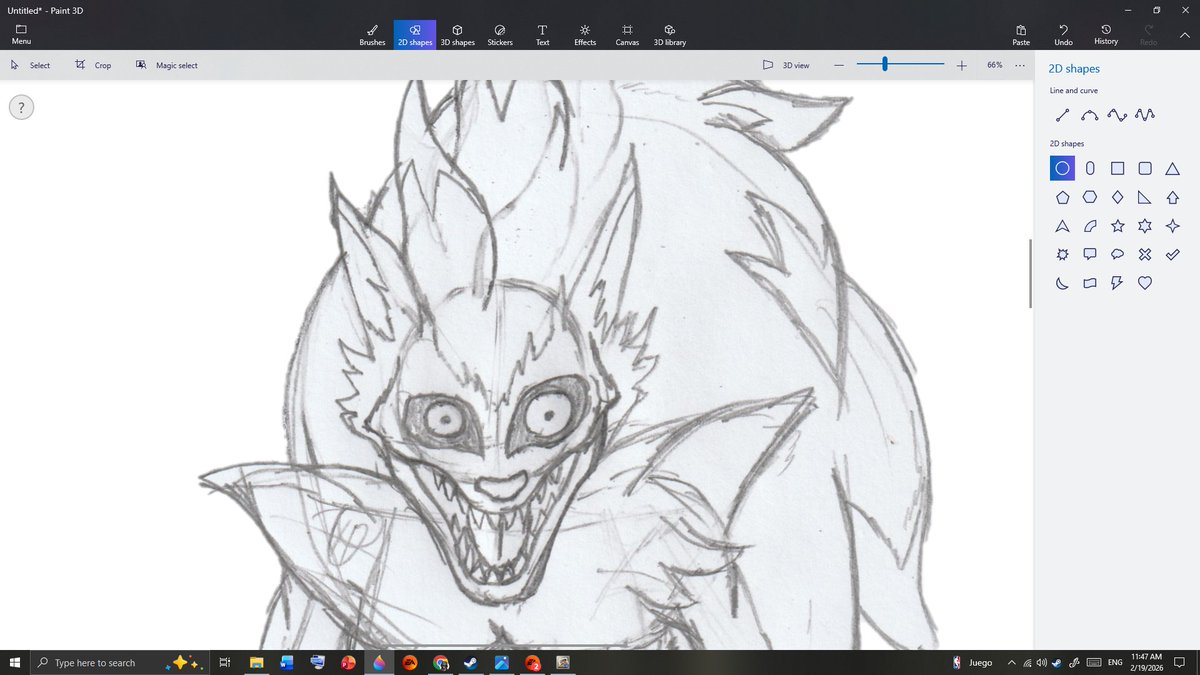Select the three-point curve tool
1200x675 pixels.
click(x=1090, y=115)
